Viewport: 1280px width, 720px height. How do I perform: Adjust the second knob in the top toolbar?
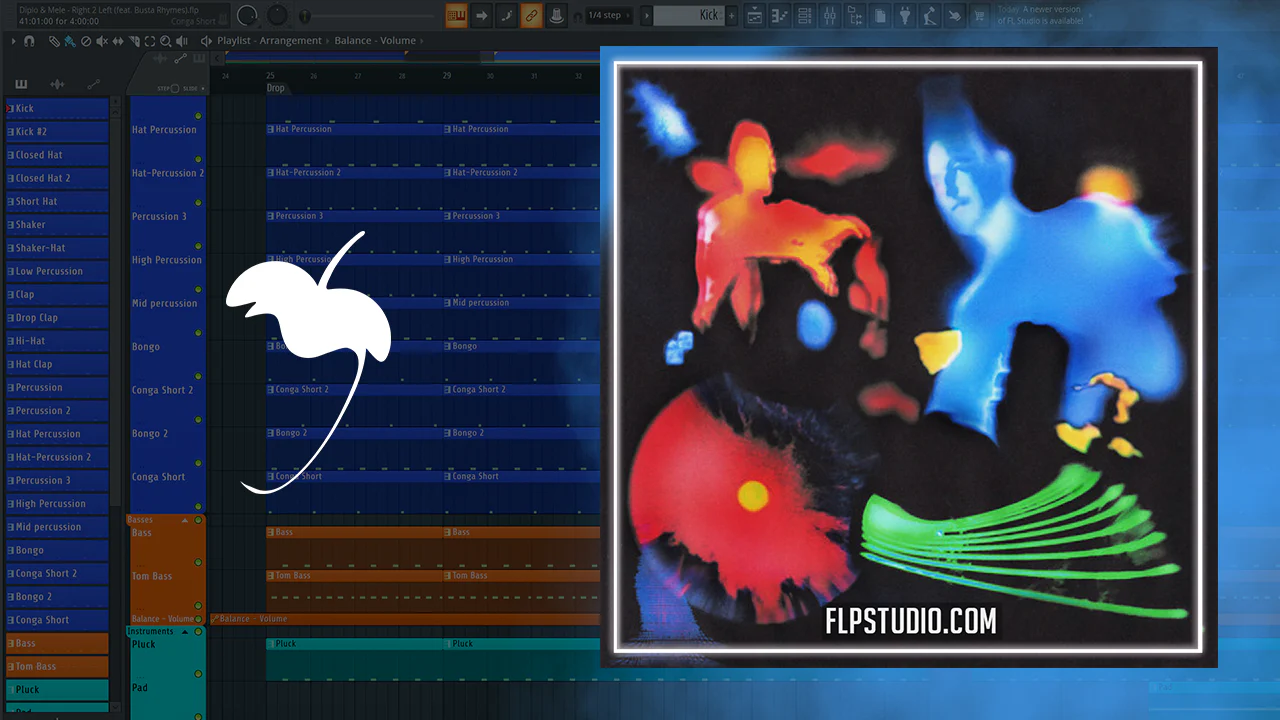[x=277, y=15]
